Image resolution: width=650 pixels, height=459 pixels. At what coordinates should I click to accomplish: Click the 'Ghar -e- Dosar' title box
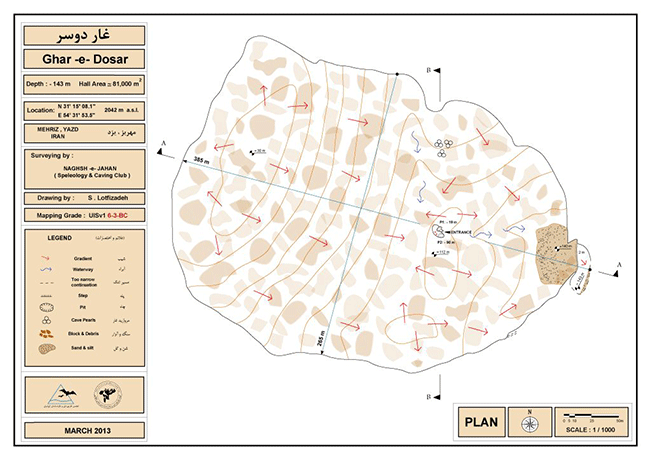tap(84, 59)
